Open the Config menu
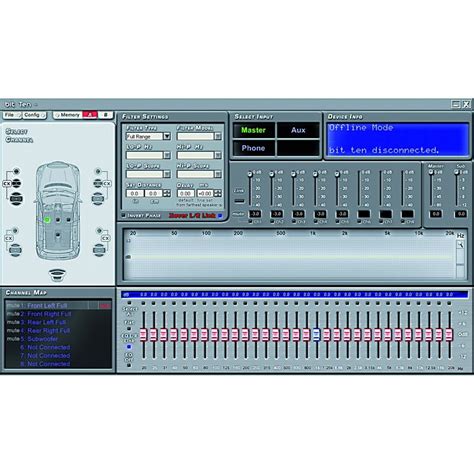The height and width of the screenshot is (474, 474). tap(34, 115)
